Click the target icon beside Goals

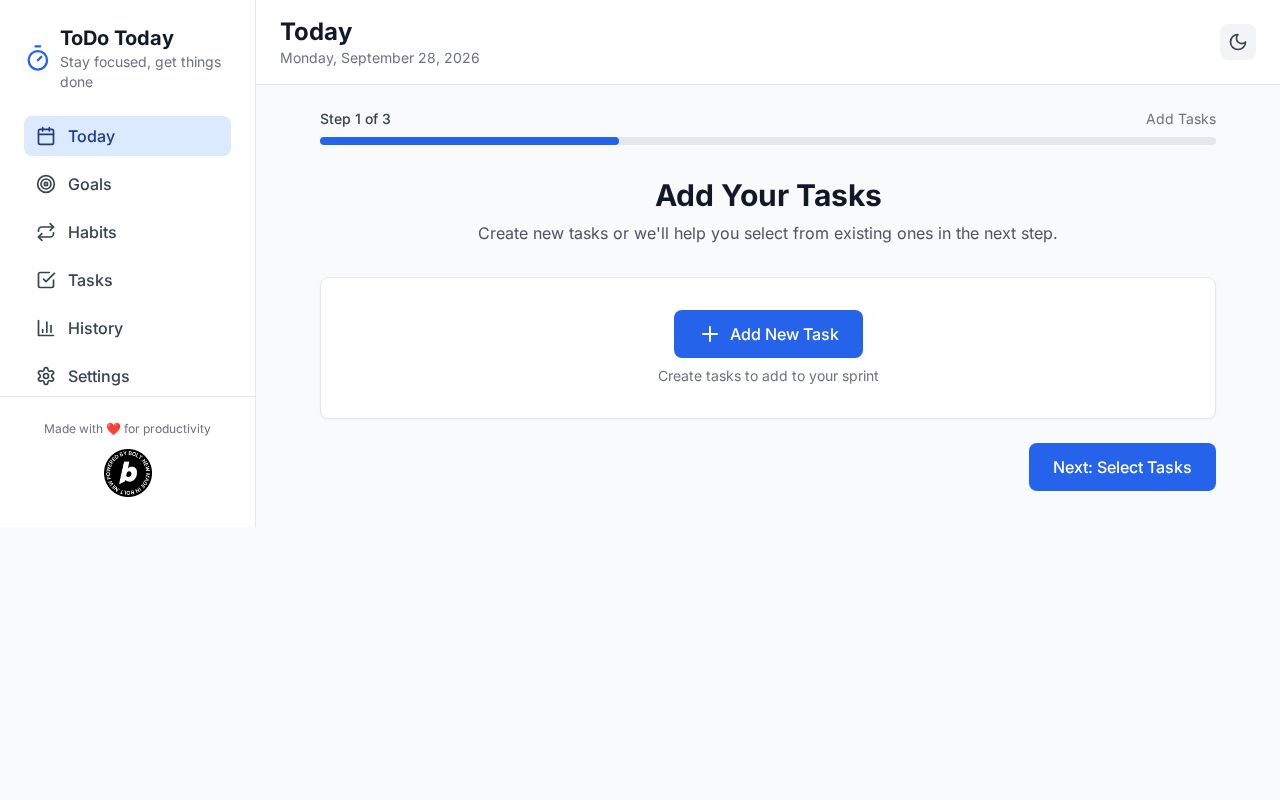pyautogui.click(x=46, y=184)
